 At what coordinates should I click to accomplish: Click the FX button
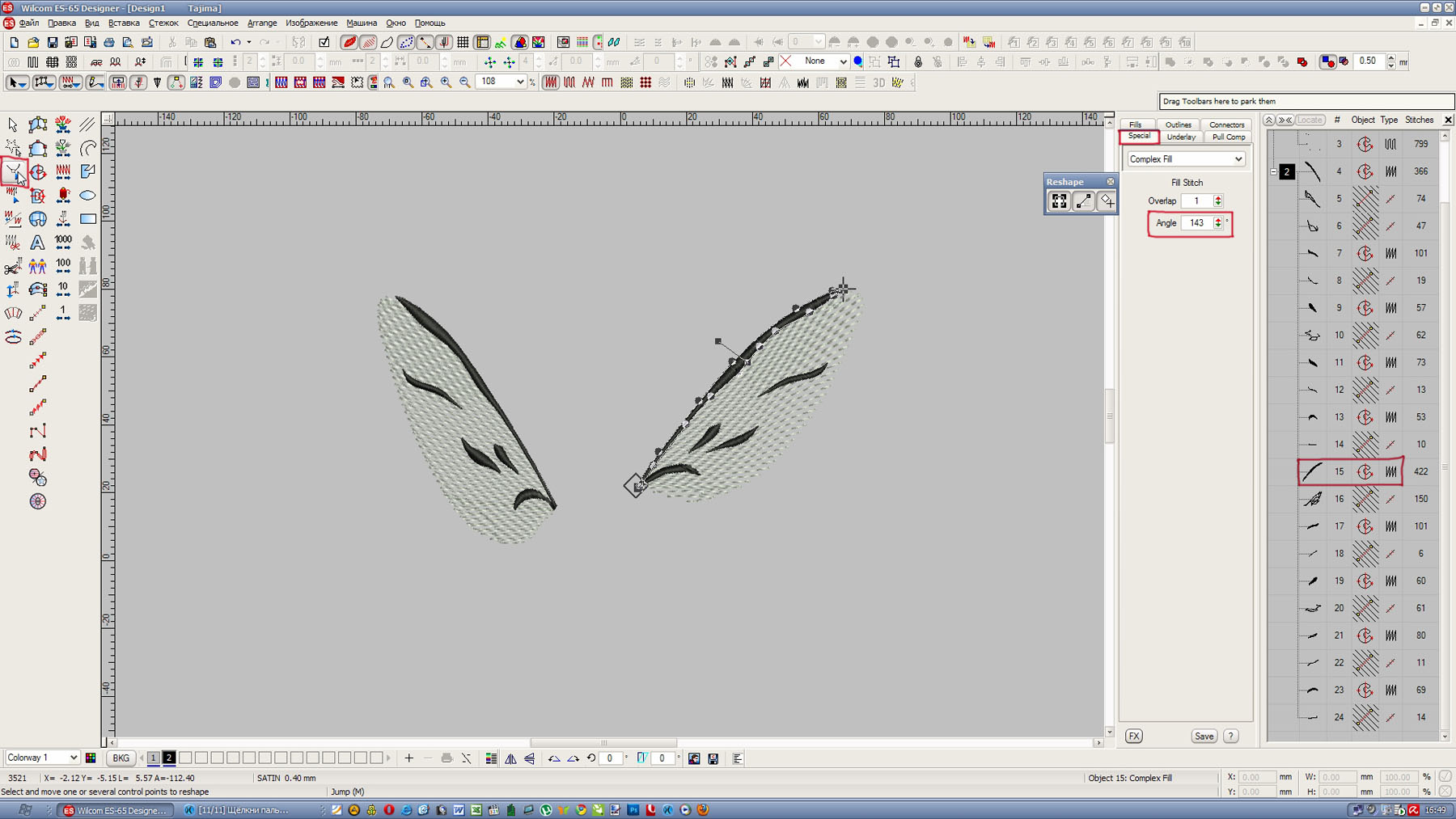click(1134, 737)
